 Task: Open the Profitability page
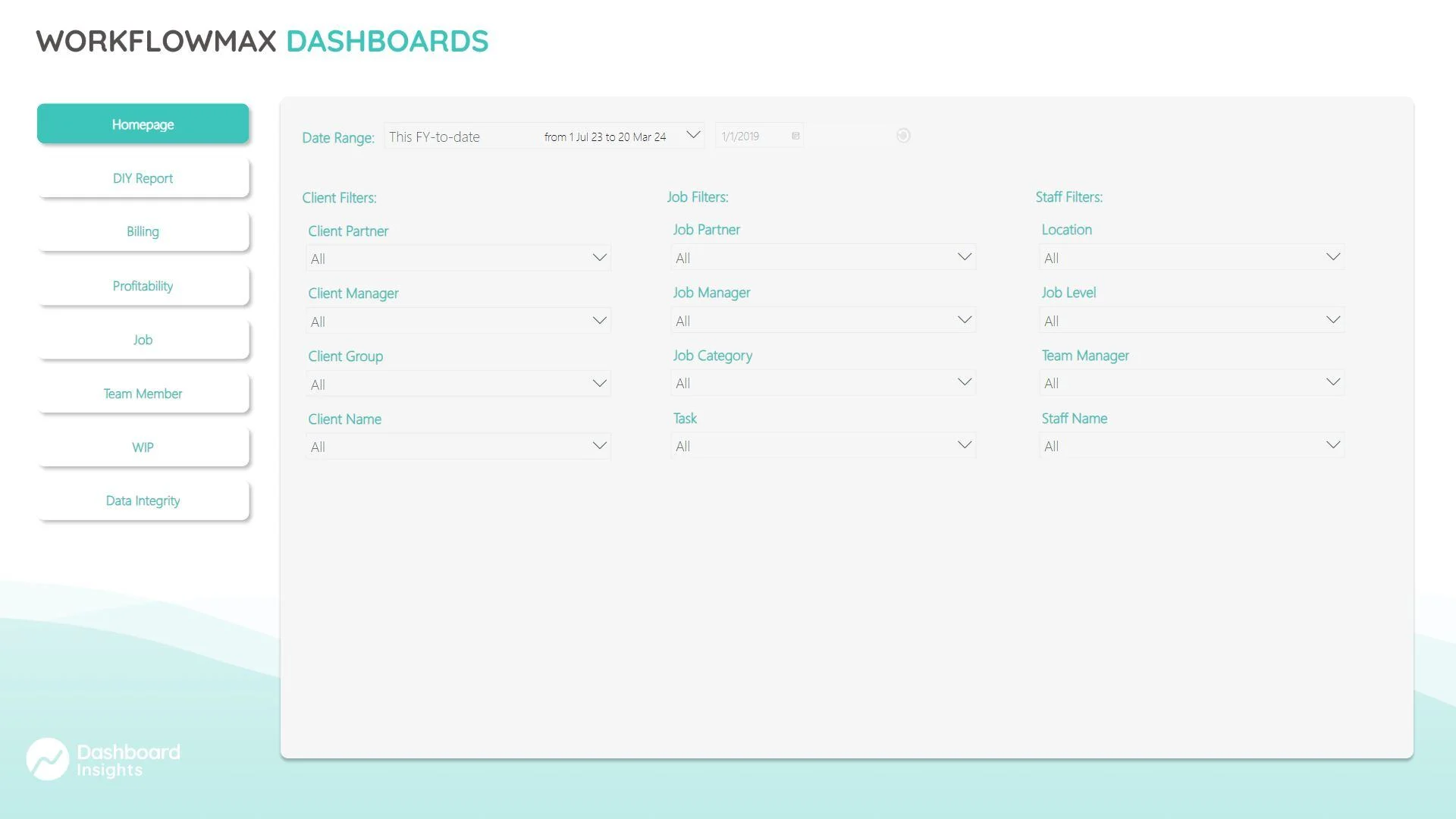[143, 285]
